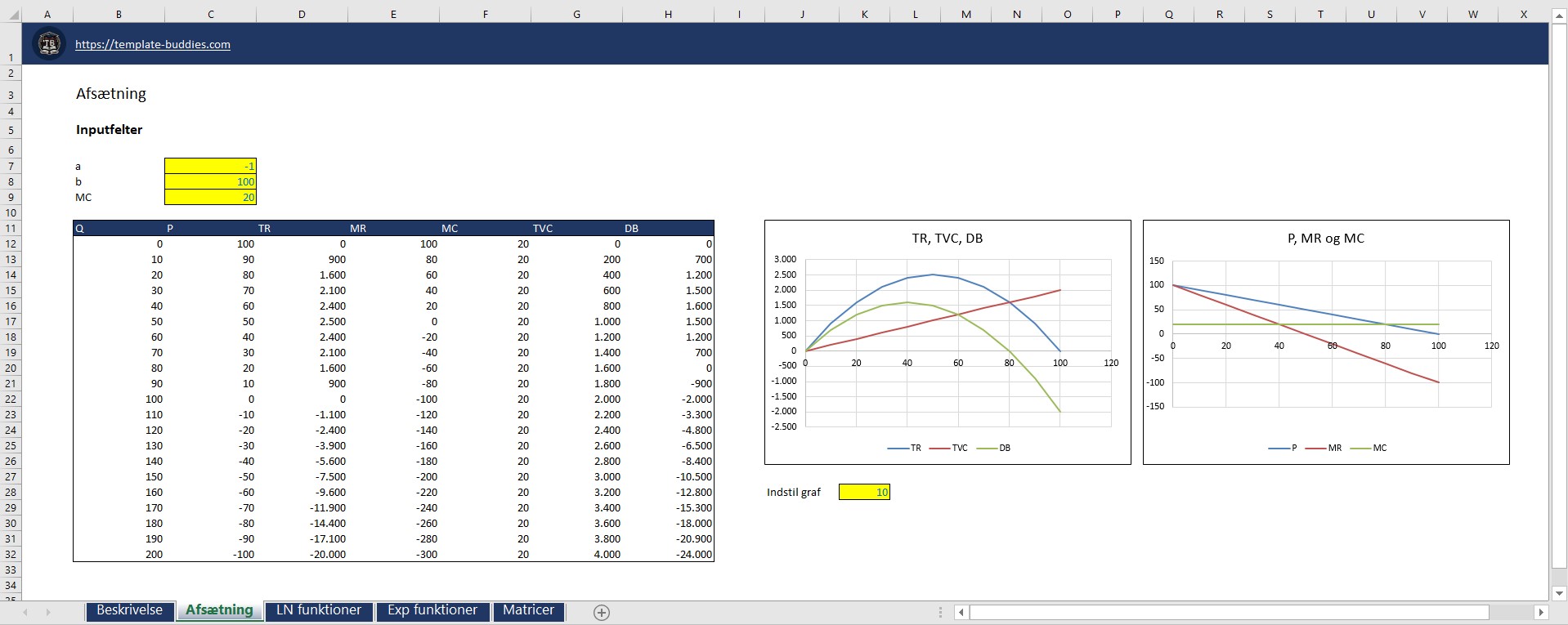The image size is (1568, 625).
Task: Switch to the Matricer sheet tab
Action: click(x=528, y=611)
